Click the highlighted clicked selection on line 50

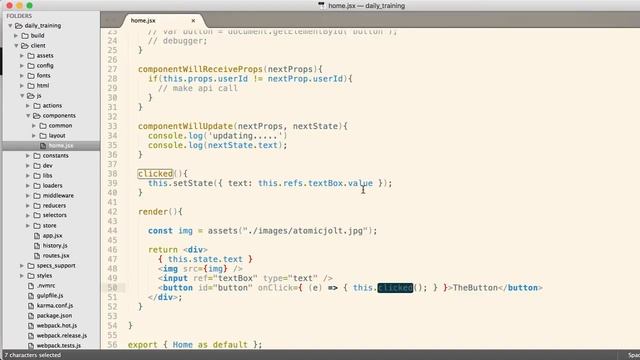tap(395, 288)
